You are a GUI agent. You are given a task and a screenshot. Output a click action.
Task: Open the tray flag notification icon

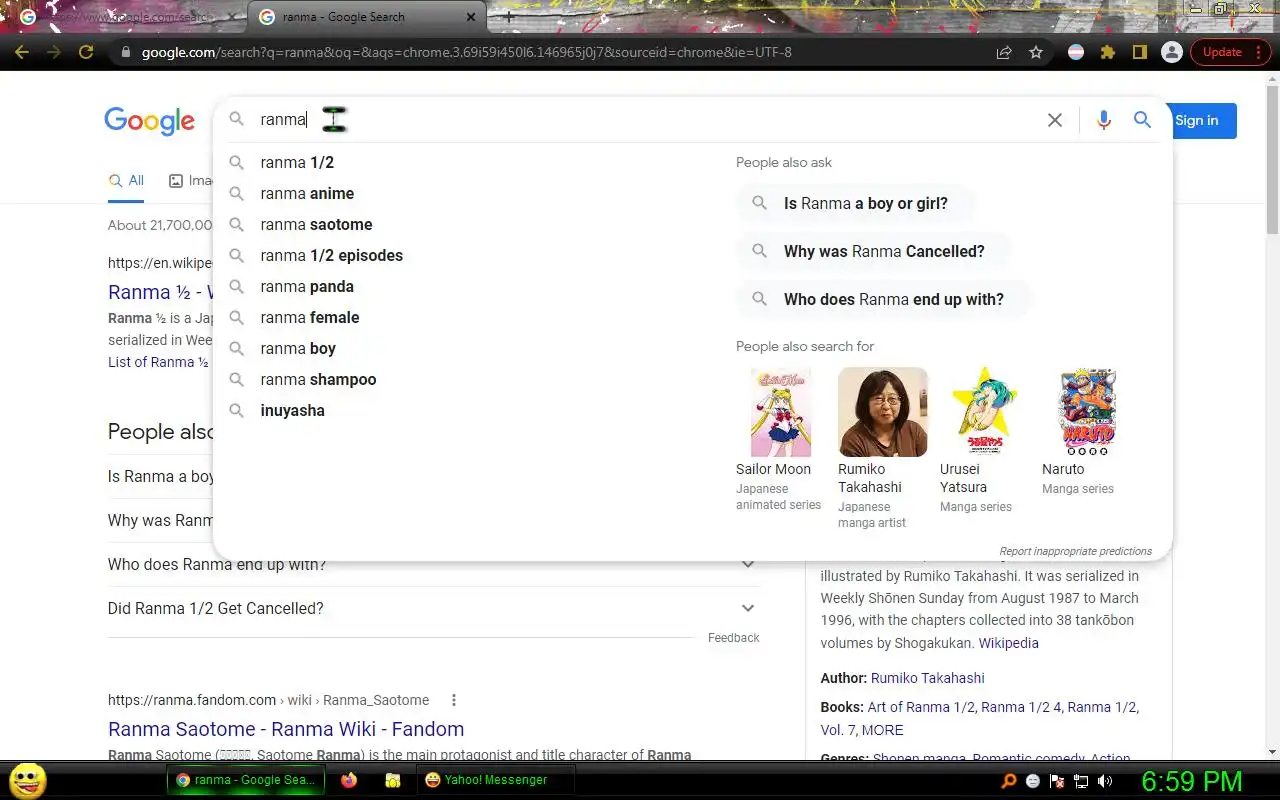(x=1057, y=781)
